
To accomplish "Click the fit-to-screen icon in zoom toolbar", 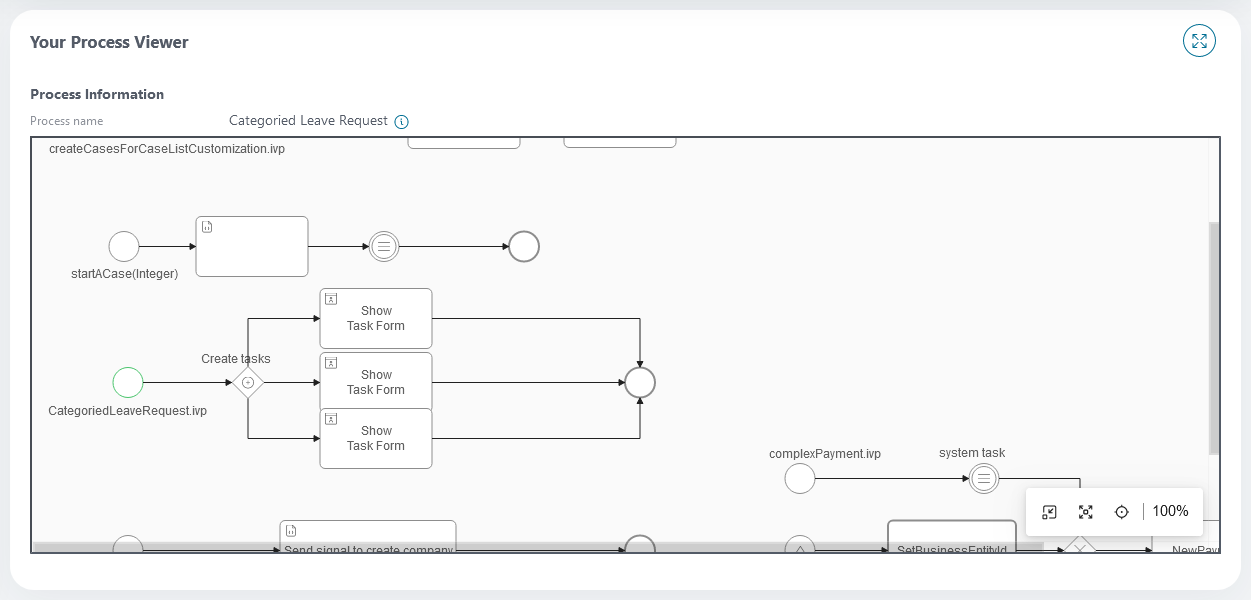I will 1085,512.
